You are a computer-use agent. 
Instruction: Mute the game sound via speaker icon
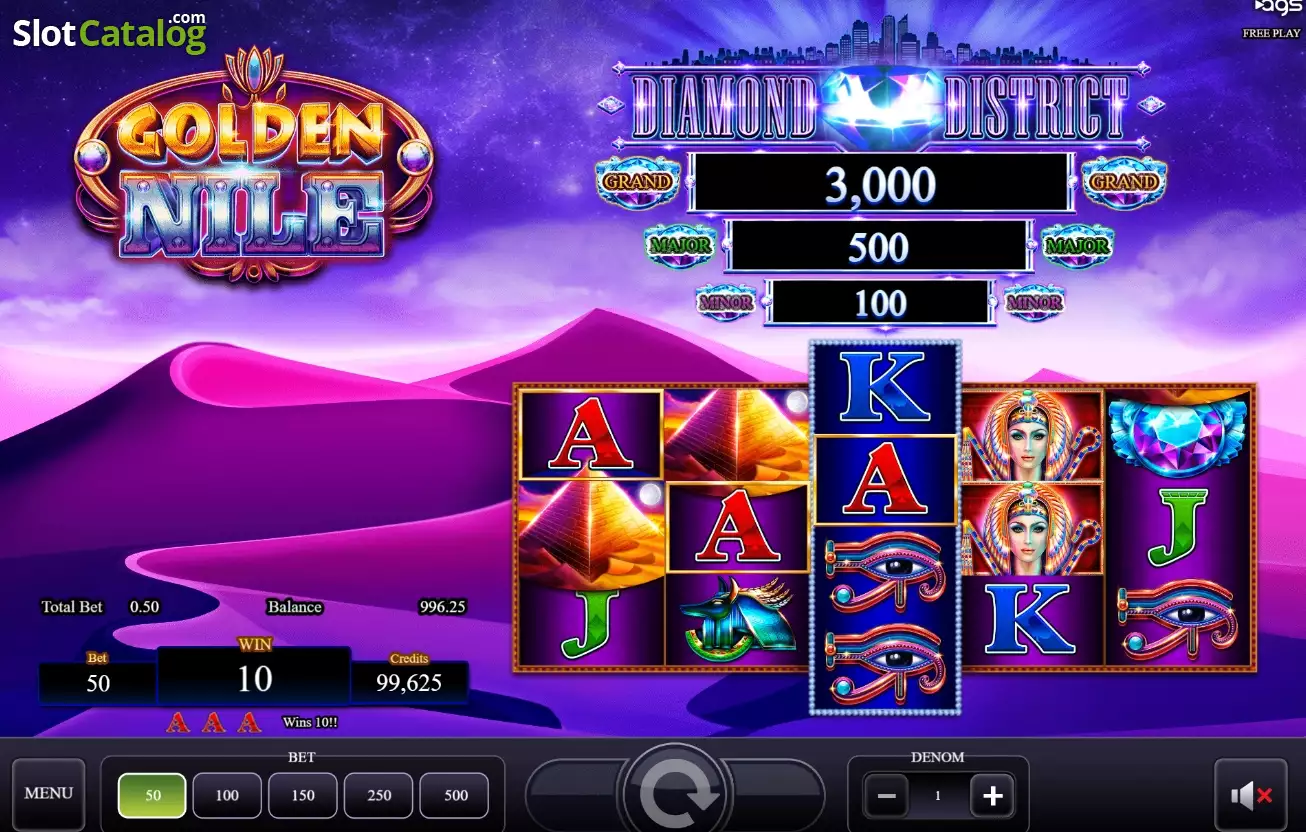tap(1251, 796)
